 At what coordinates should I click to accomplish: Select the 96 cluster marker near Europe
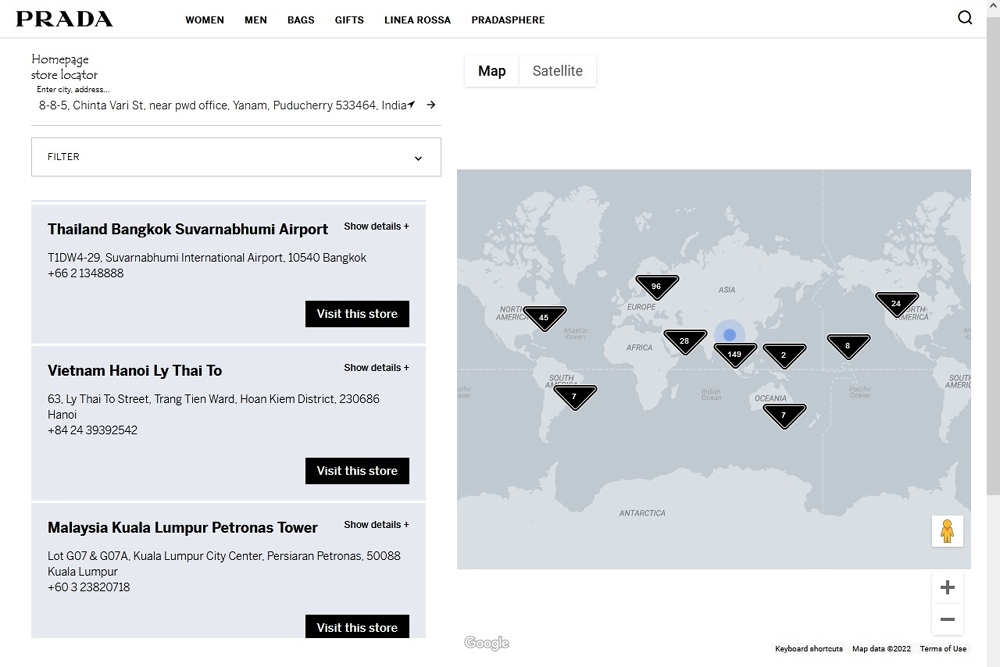click(x=656, y=285)
